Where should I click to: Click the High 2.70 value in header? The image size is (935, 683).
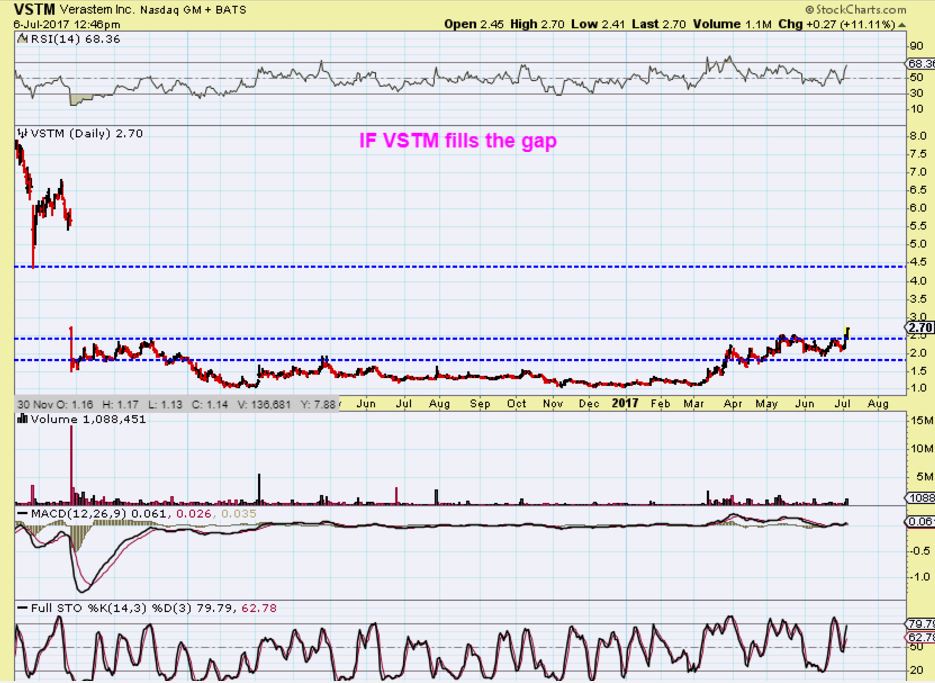point(537,24)
